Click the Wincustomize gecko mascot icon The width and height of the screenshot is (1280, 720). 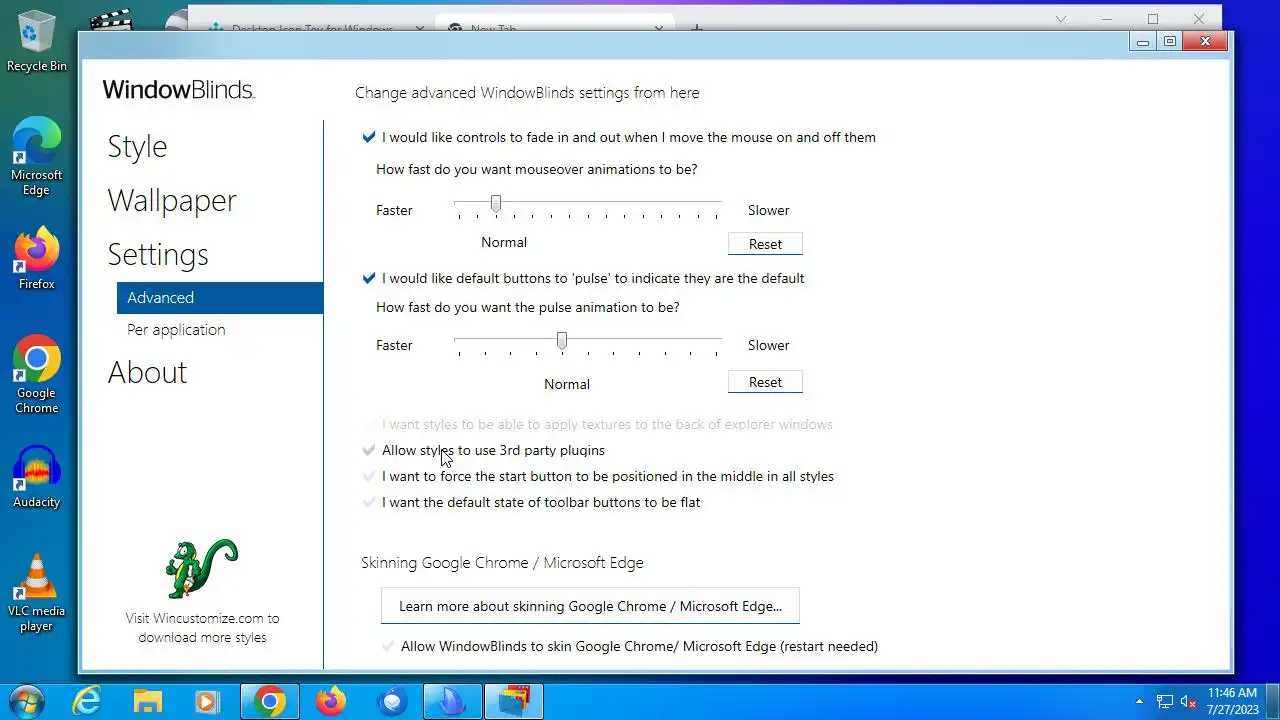pyautogui.click(x=201, y=568)
